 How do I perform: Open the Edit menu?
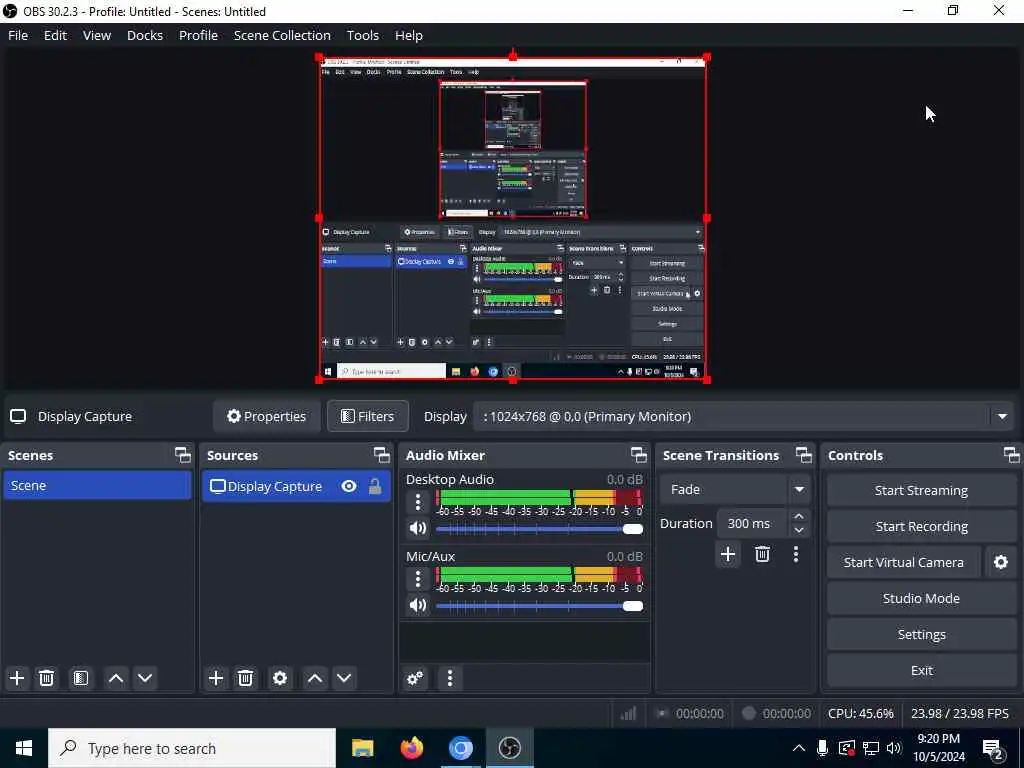[56, 35]
